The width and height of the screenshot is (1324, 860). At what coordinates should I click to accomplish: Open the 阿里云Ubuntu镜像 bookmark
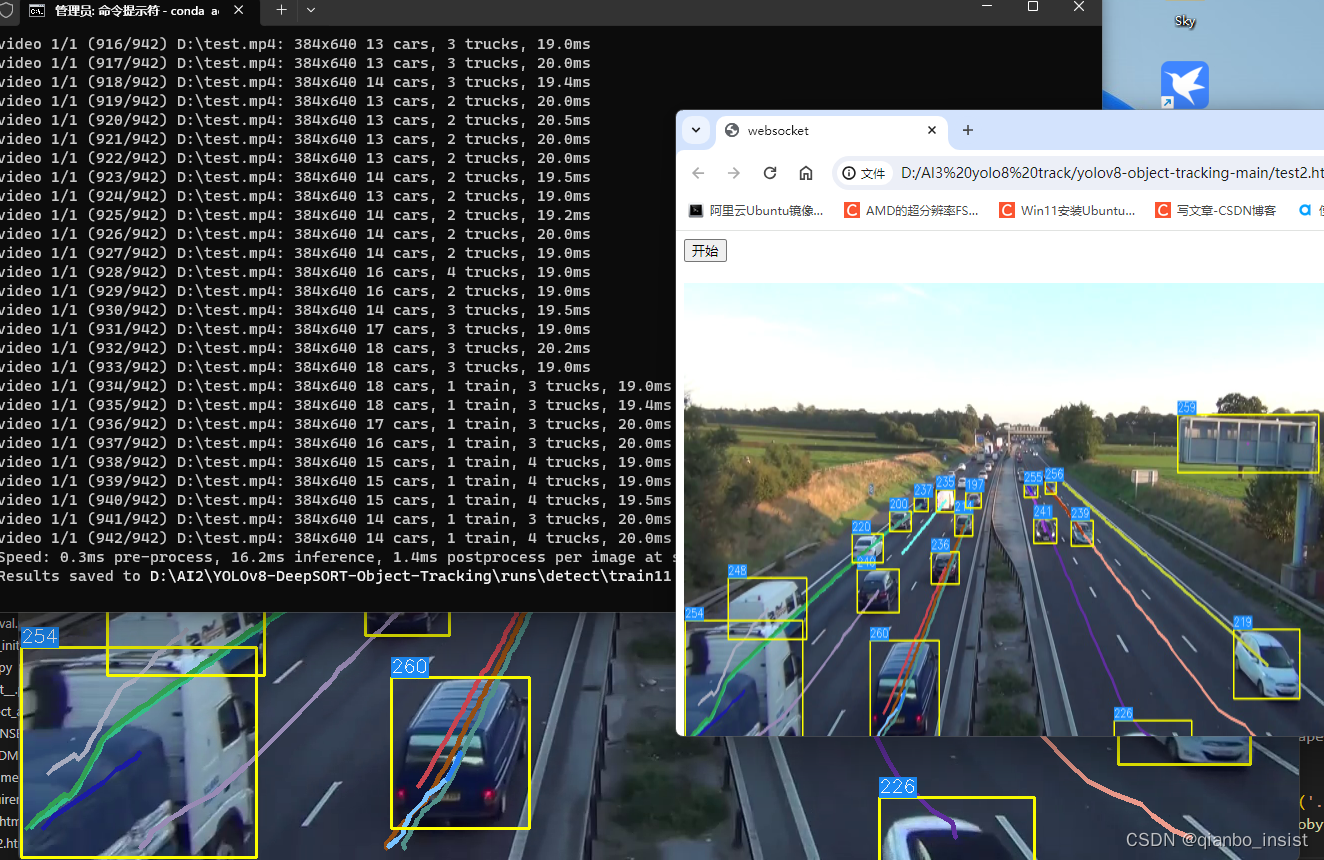[756, 210]
